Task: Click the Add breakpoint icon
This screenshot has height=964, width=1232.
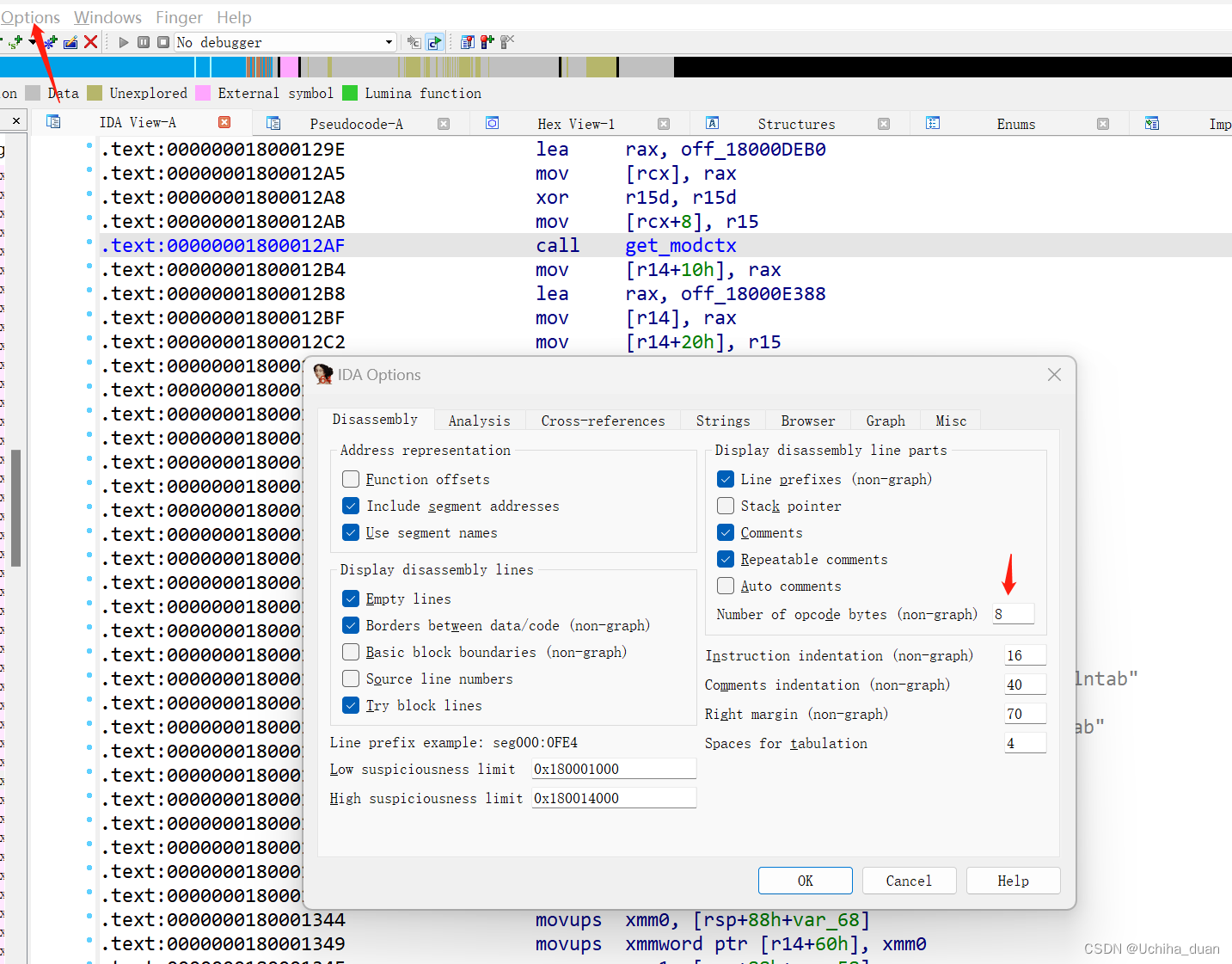Action: click(487, 41)
